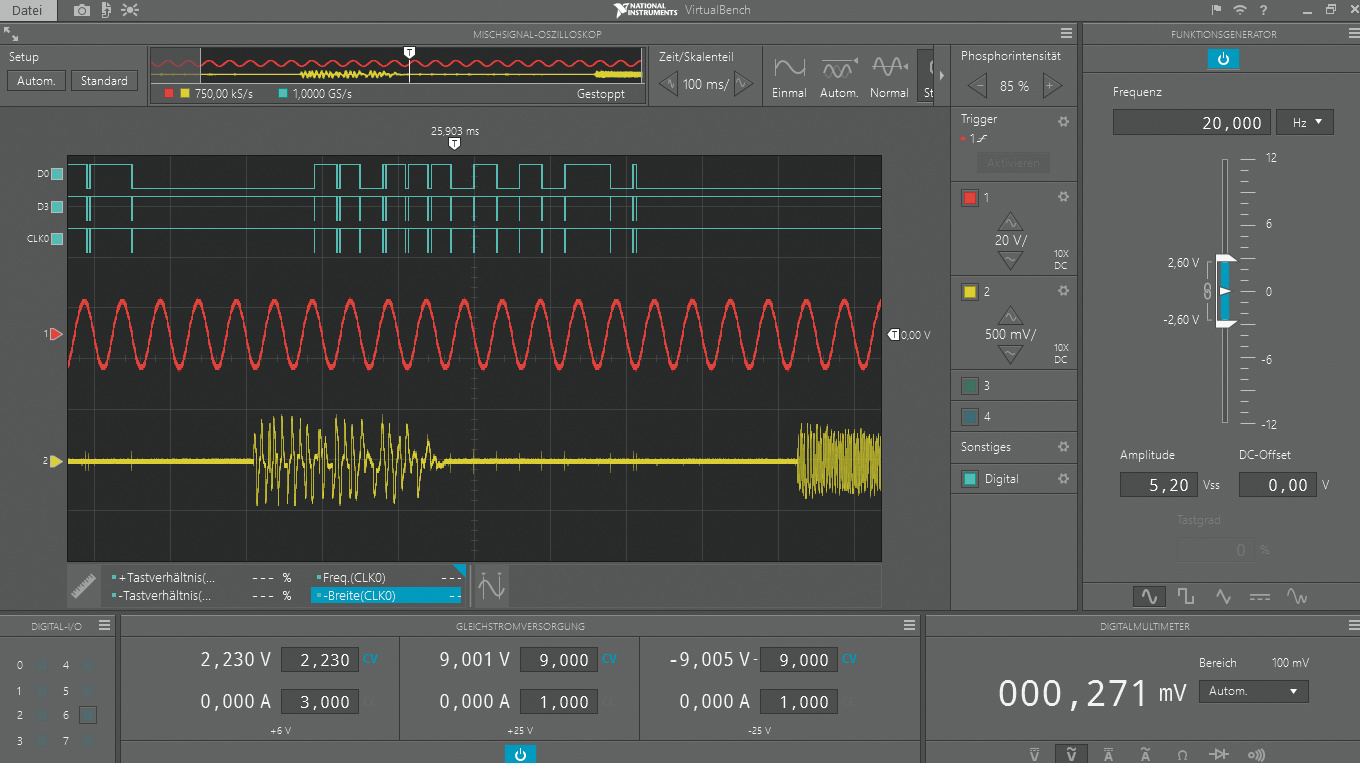Screen dimensions: 1360x763
Task: Toggle the DC power supply output
Action: tap(520, 754)
